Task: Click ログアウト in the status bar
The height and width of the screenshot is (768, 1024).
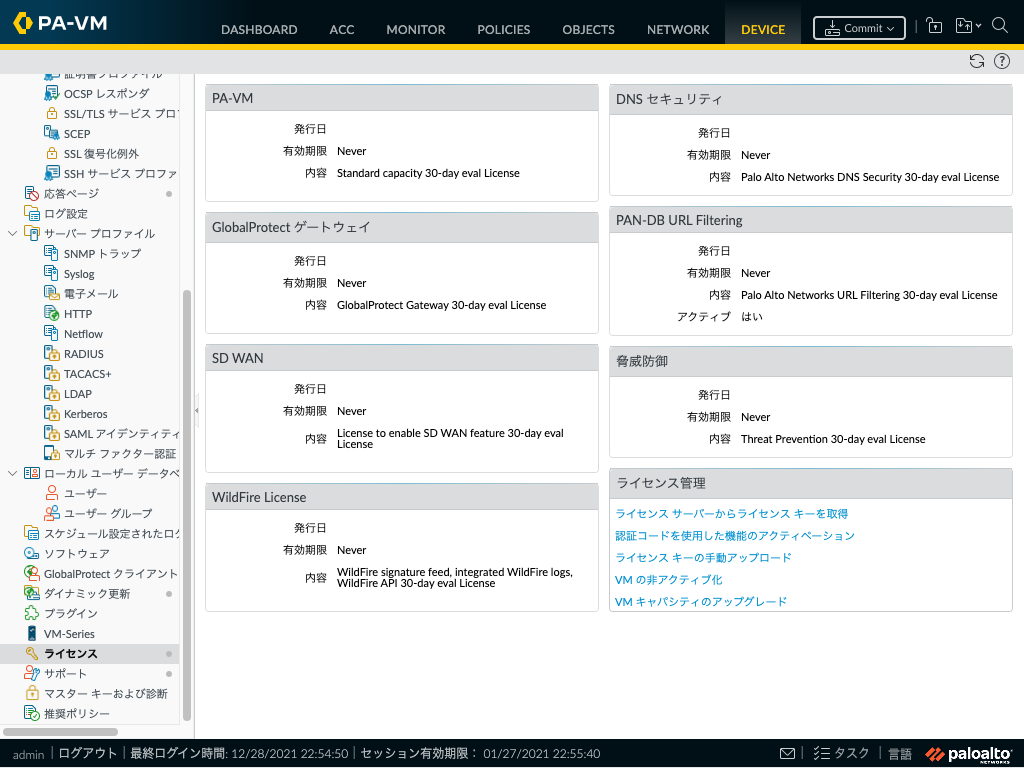Action: [88, 753]
